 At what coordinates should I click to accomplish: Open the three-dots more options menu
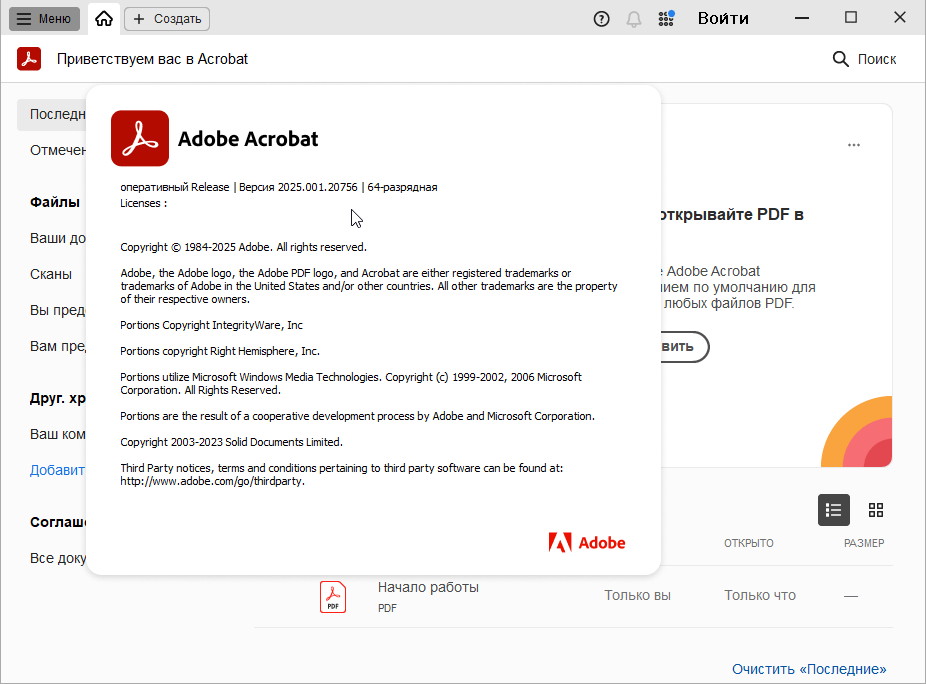(853, 145)
